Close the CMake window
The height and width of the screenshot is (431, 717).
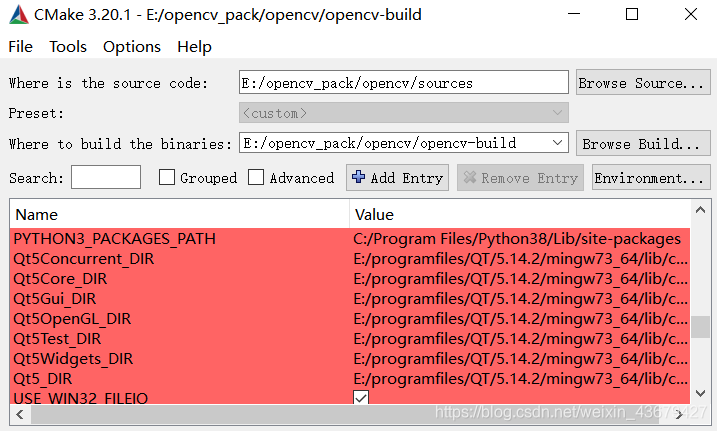(690, 14)
